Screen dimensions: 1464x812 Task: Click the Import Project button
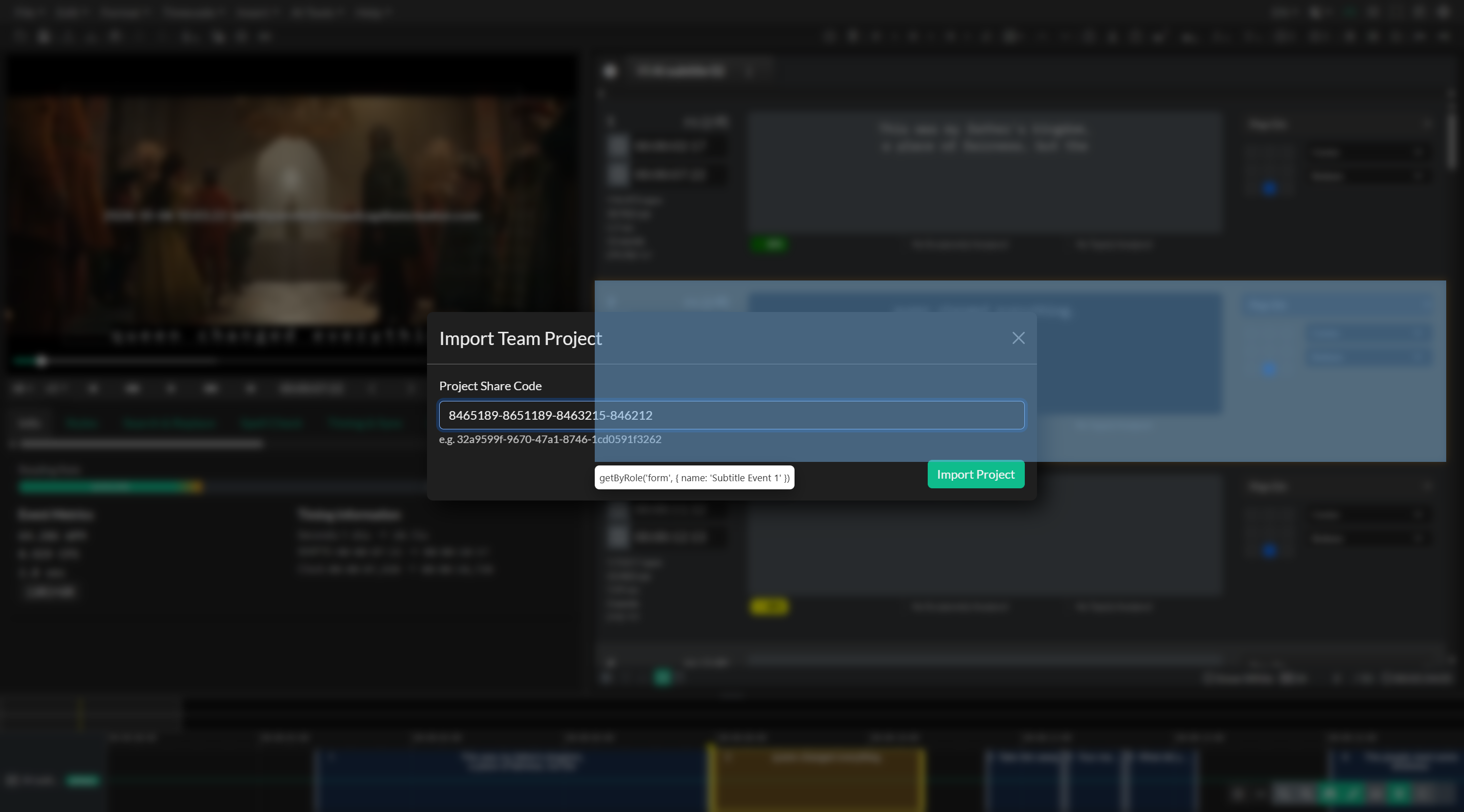coord(975,474)
